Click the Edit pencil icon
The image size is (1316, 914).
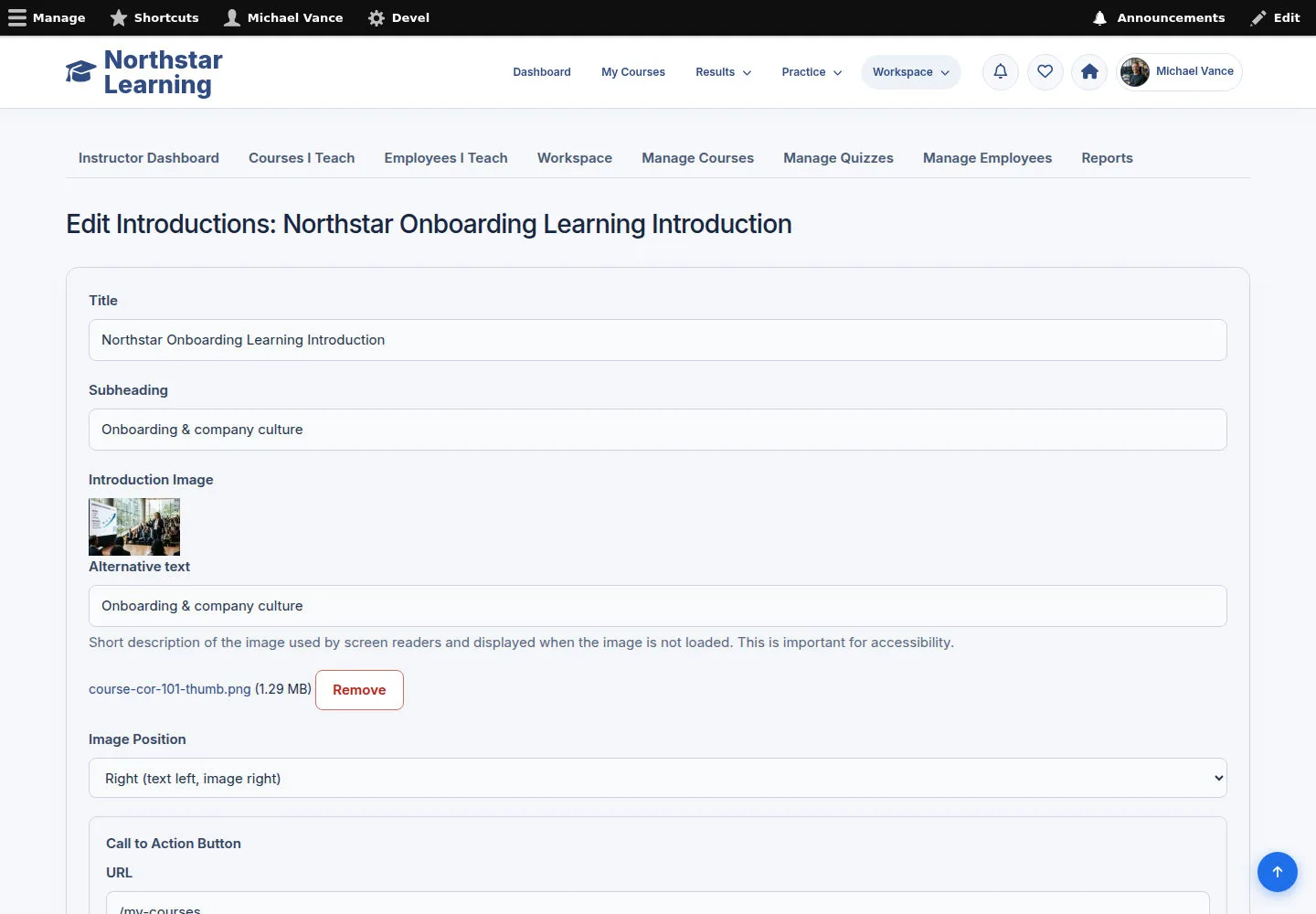1258,17
